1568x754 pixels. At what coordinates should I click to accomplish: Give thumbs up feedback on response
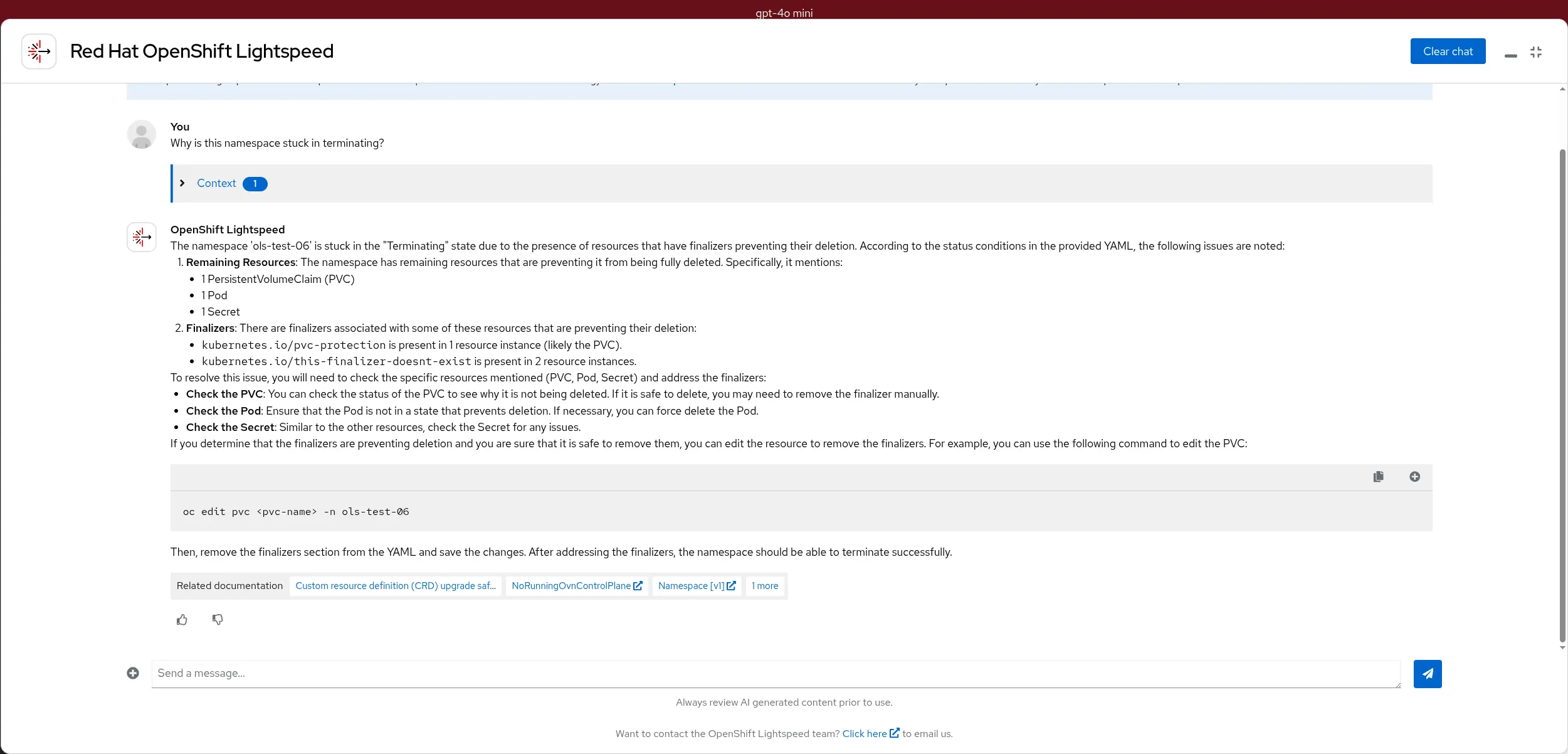[182, 620]
